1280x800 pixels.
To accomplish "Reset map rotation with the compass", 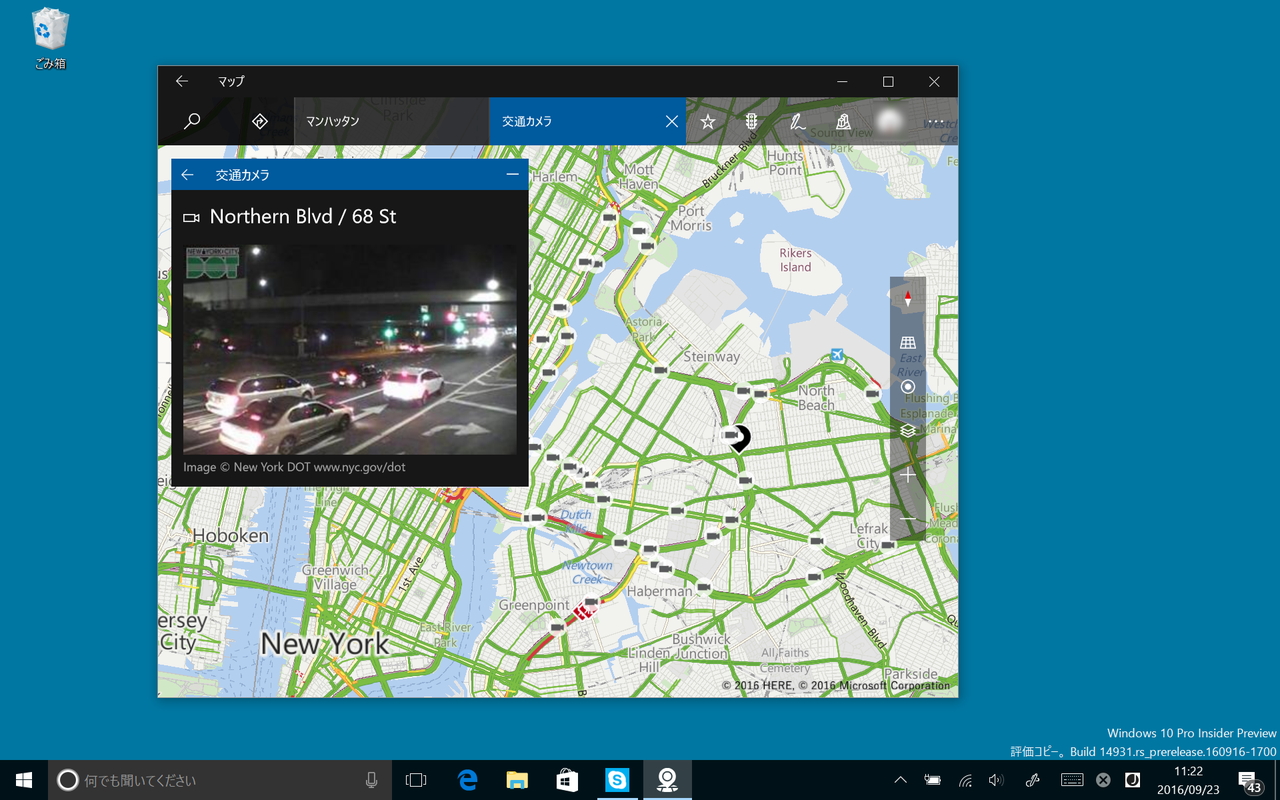I will [908, 298].
